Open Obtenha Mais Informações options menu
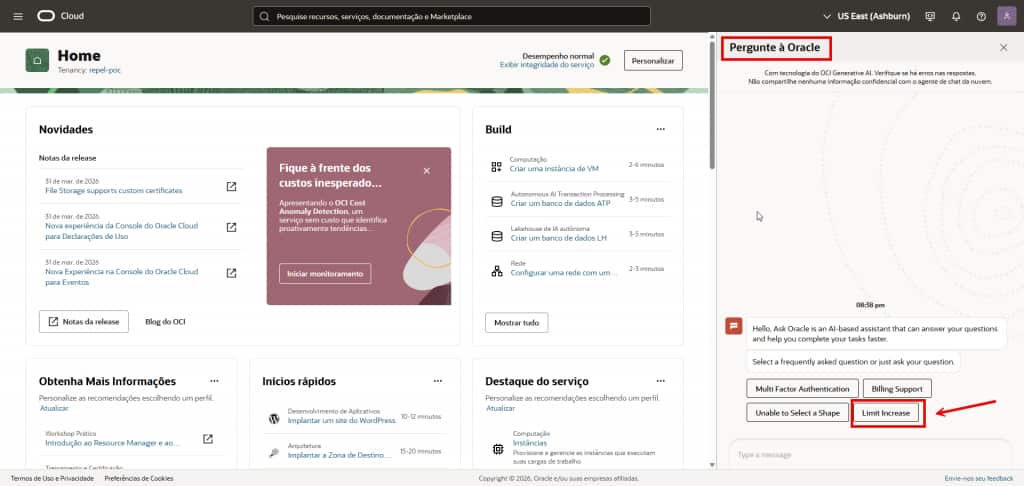 pos(214,381)
